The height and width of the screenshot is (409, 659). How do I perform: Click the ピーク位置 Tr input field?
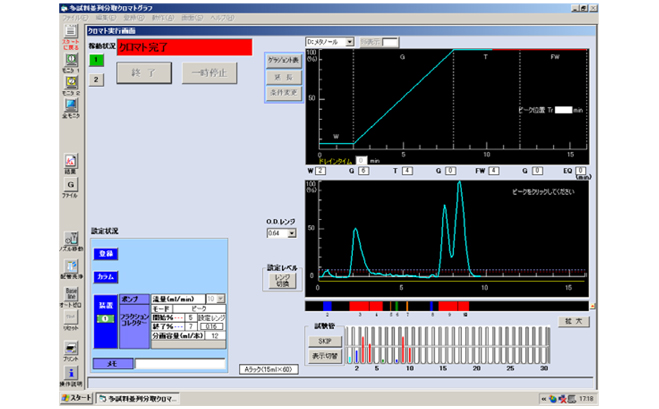(x=563, y=110)
